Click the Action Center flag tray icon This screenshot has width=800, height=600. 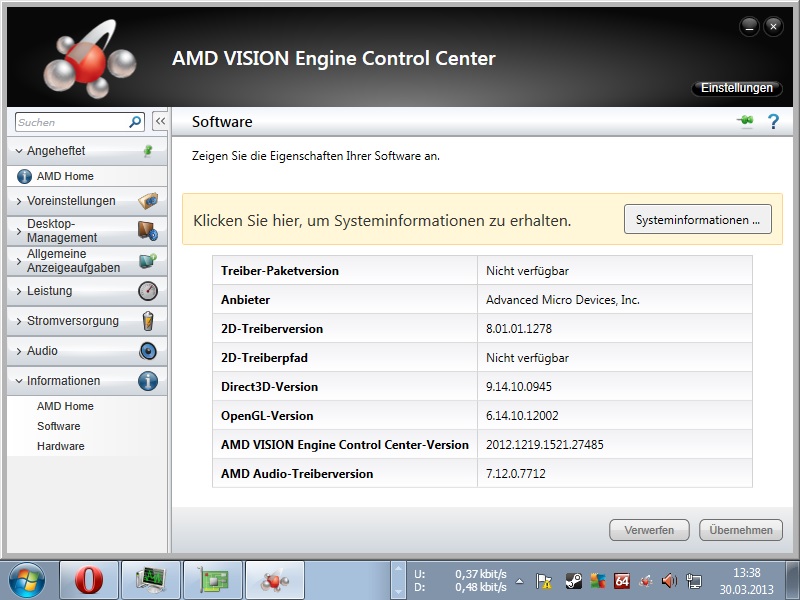(544, 581)
